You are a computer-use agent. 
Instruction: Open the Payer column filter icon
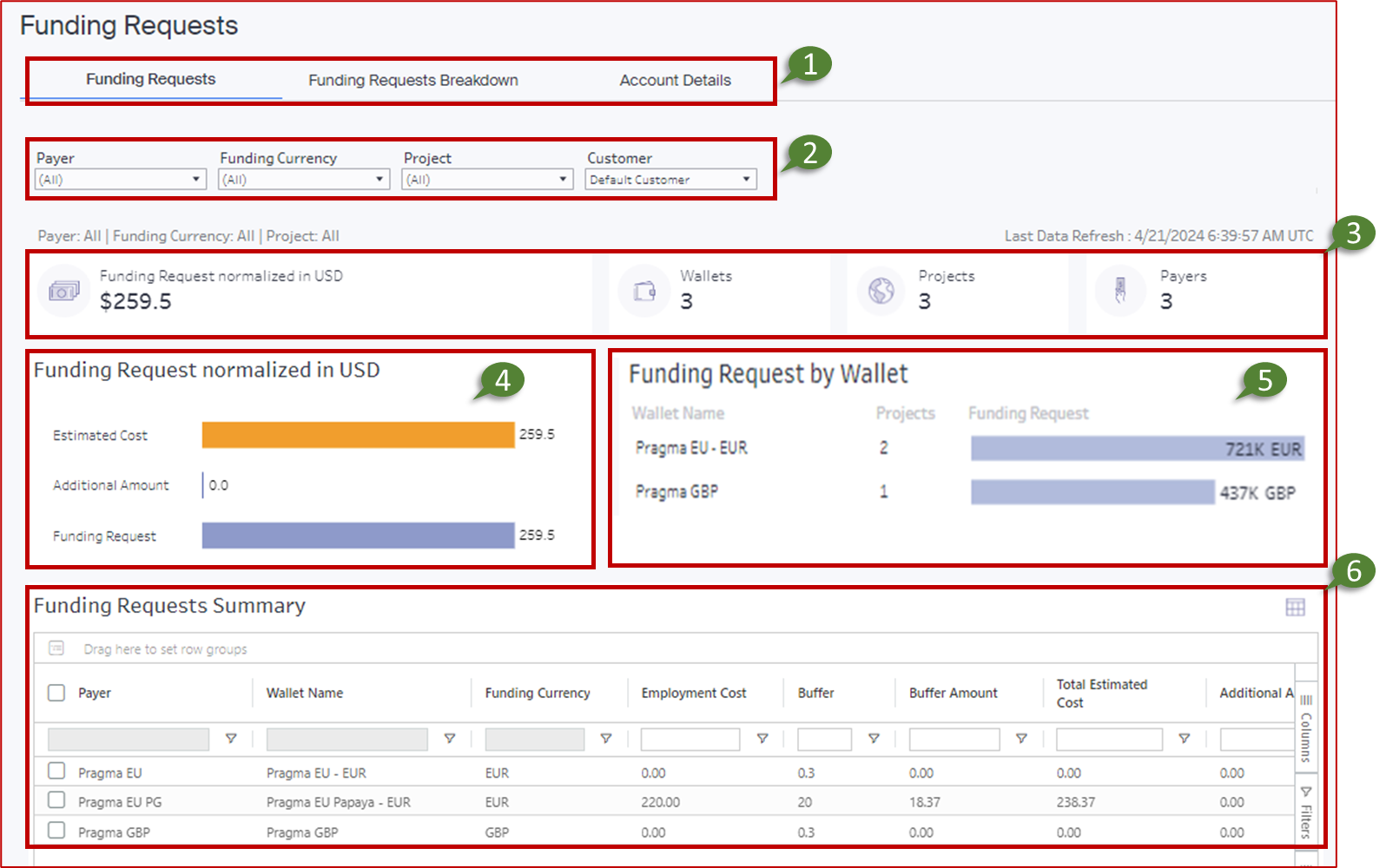[231, 739]
